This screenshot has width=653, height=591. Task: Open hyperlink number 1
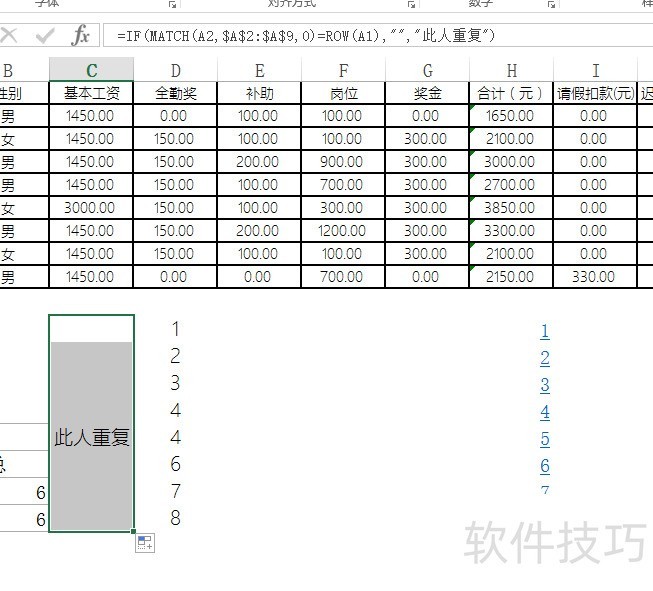(x=545, y=331)
